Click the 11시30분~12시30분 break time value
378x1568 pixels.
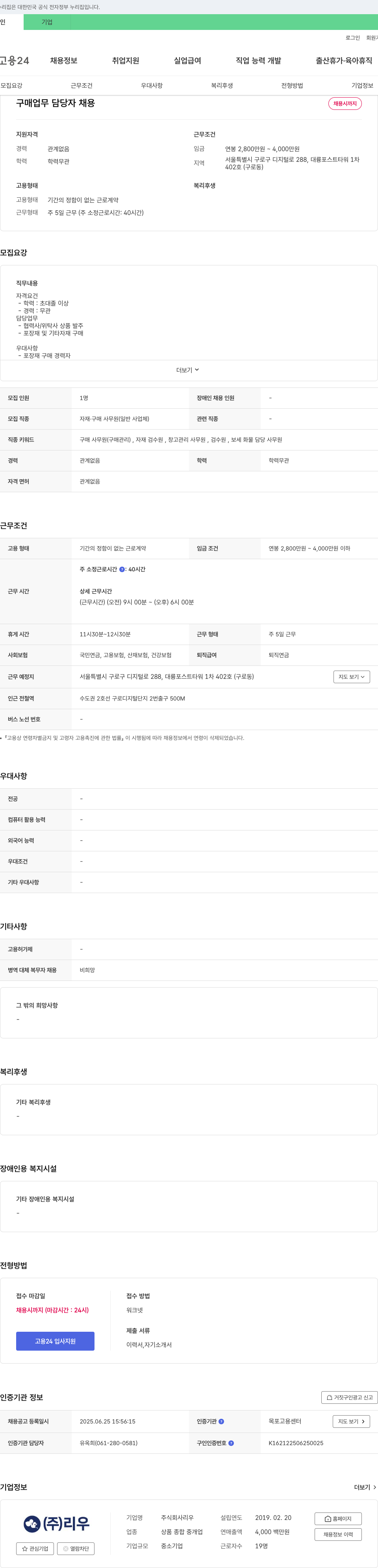(105, 634)
